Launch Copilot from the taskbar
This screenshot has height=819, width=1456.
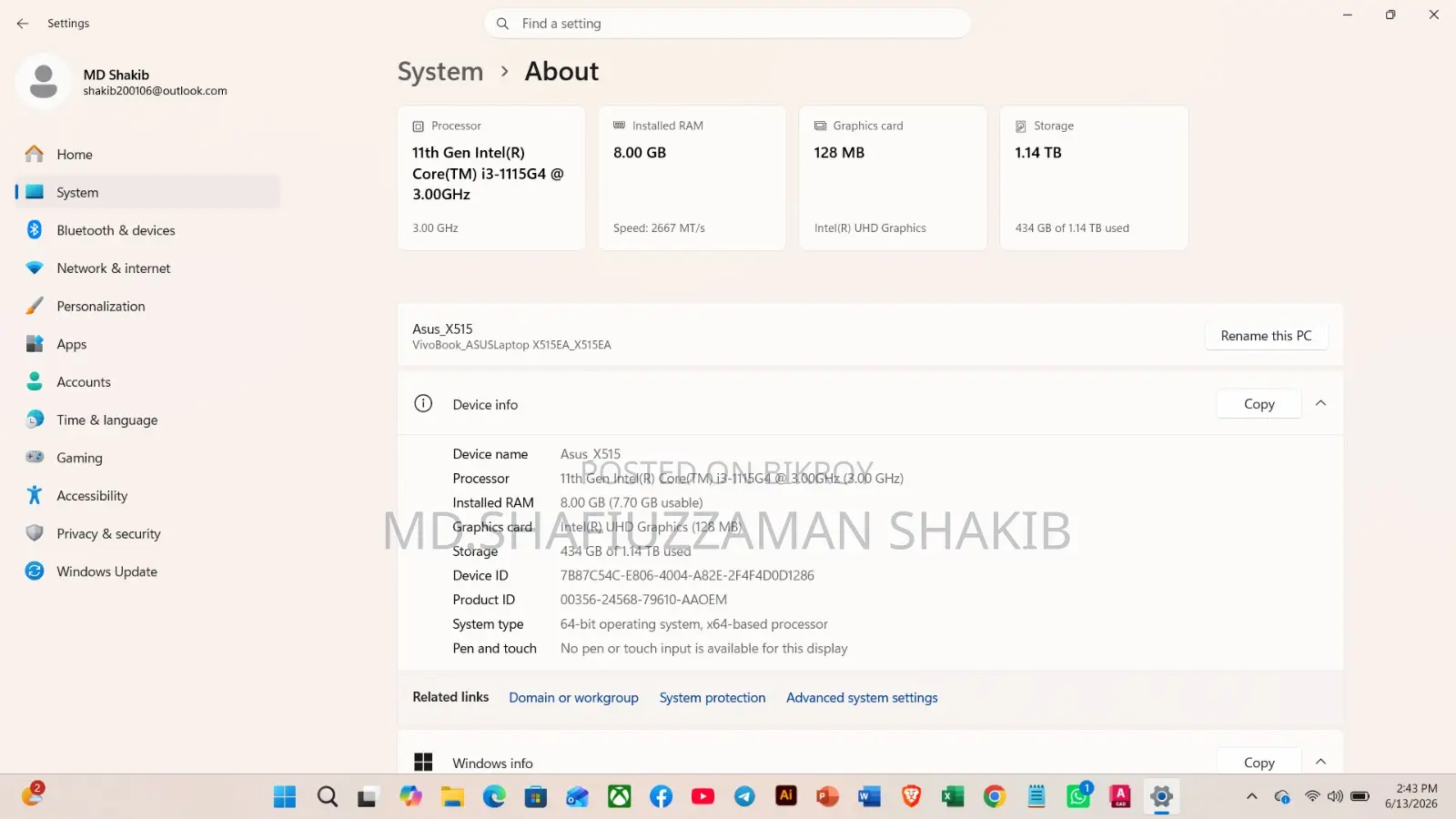[410, 797]
